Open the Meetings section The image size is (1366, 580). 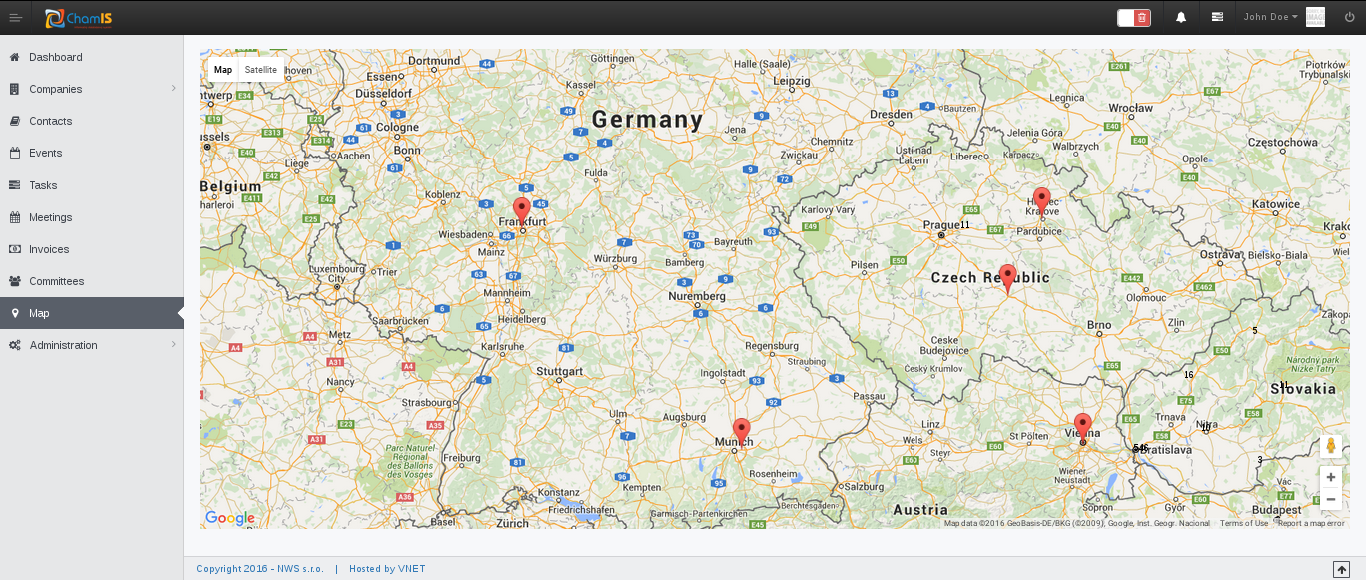[92, 217]
